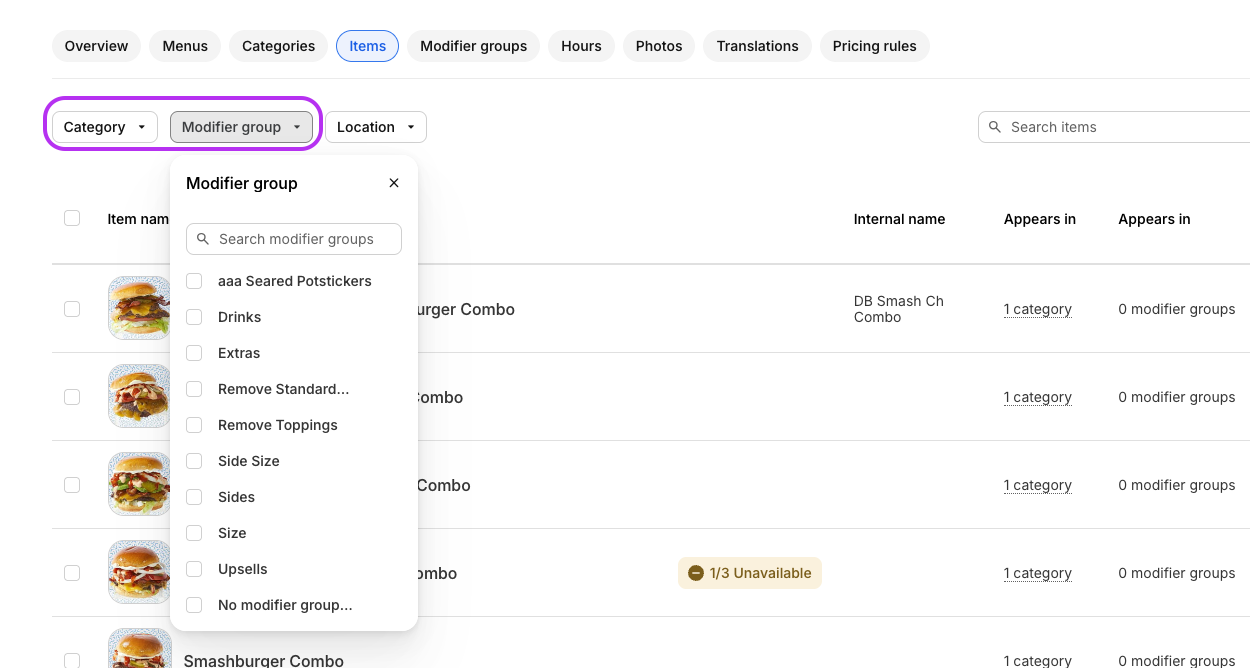Close the Modifier group popup

pos(394,183)
